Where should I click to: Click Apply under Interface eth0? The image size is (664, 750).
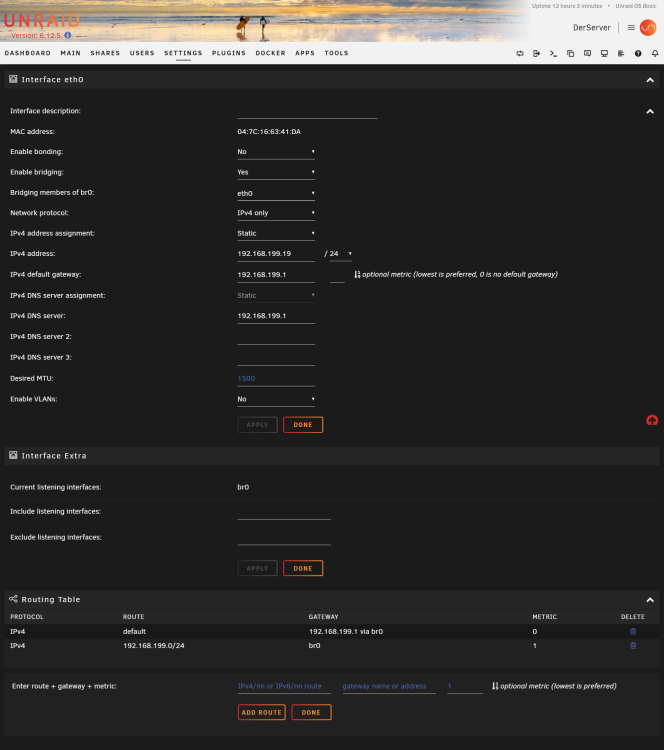257,425
